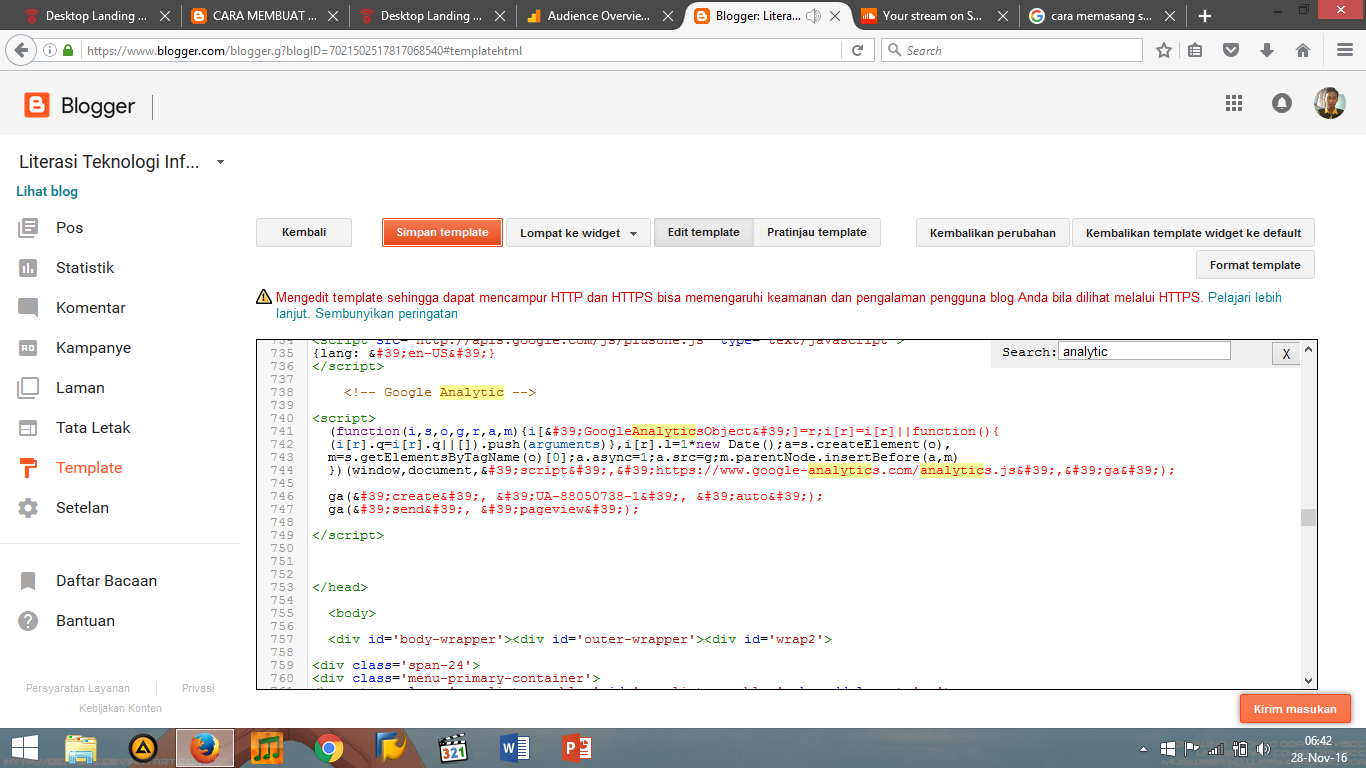This screenshot has width=1366, height=768.
Task: Switch to Pratinjau template preview
Action: 817,233
